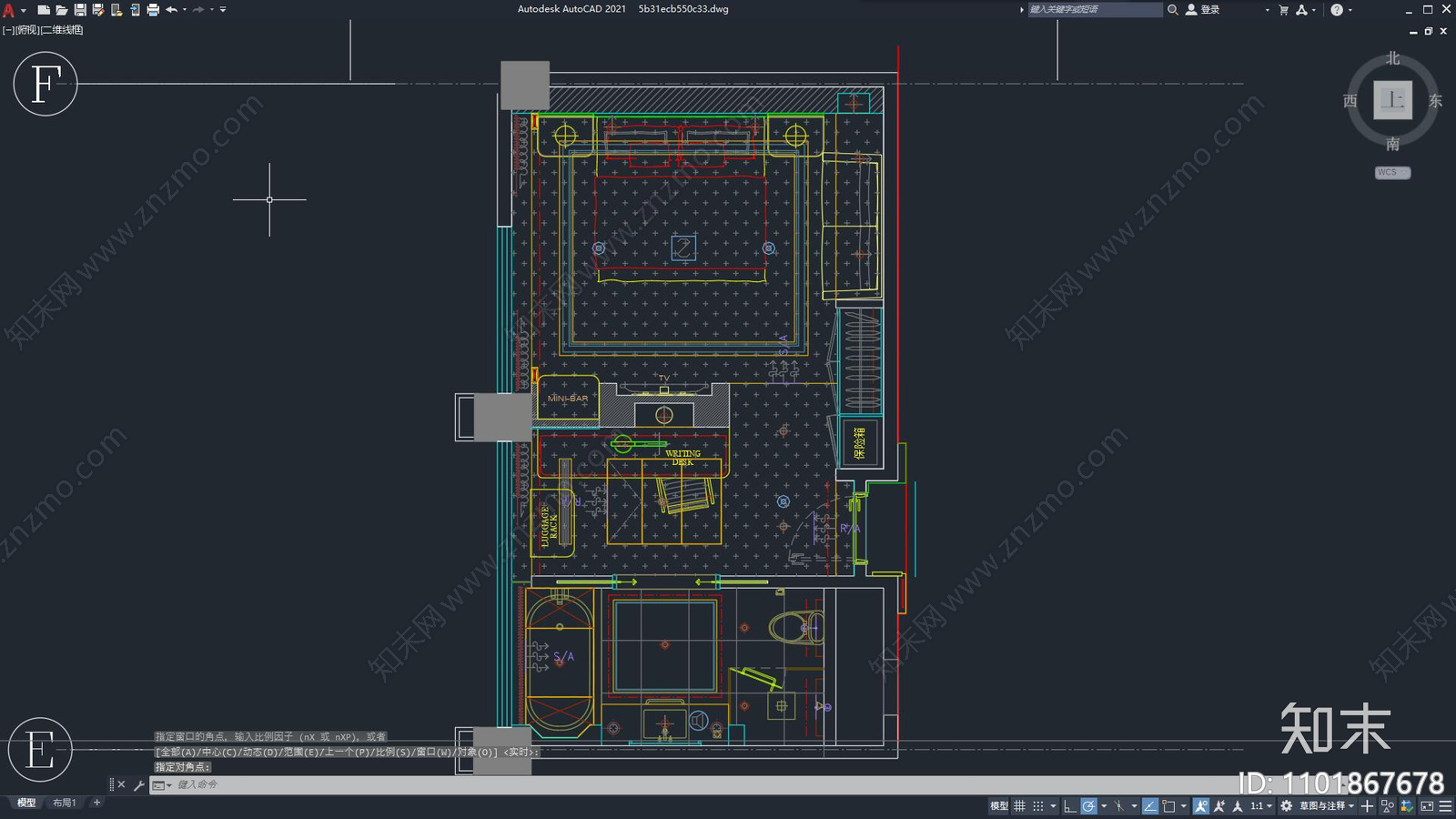Screen dimensions: 1456x819
Task: Click the Autodesk connect triangle icon
Action: point(1301,9)
